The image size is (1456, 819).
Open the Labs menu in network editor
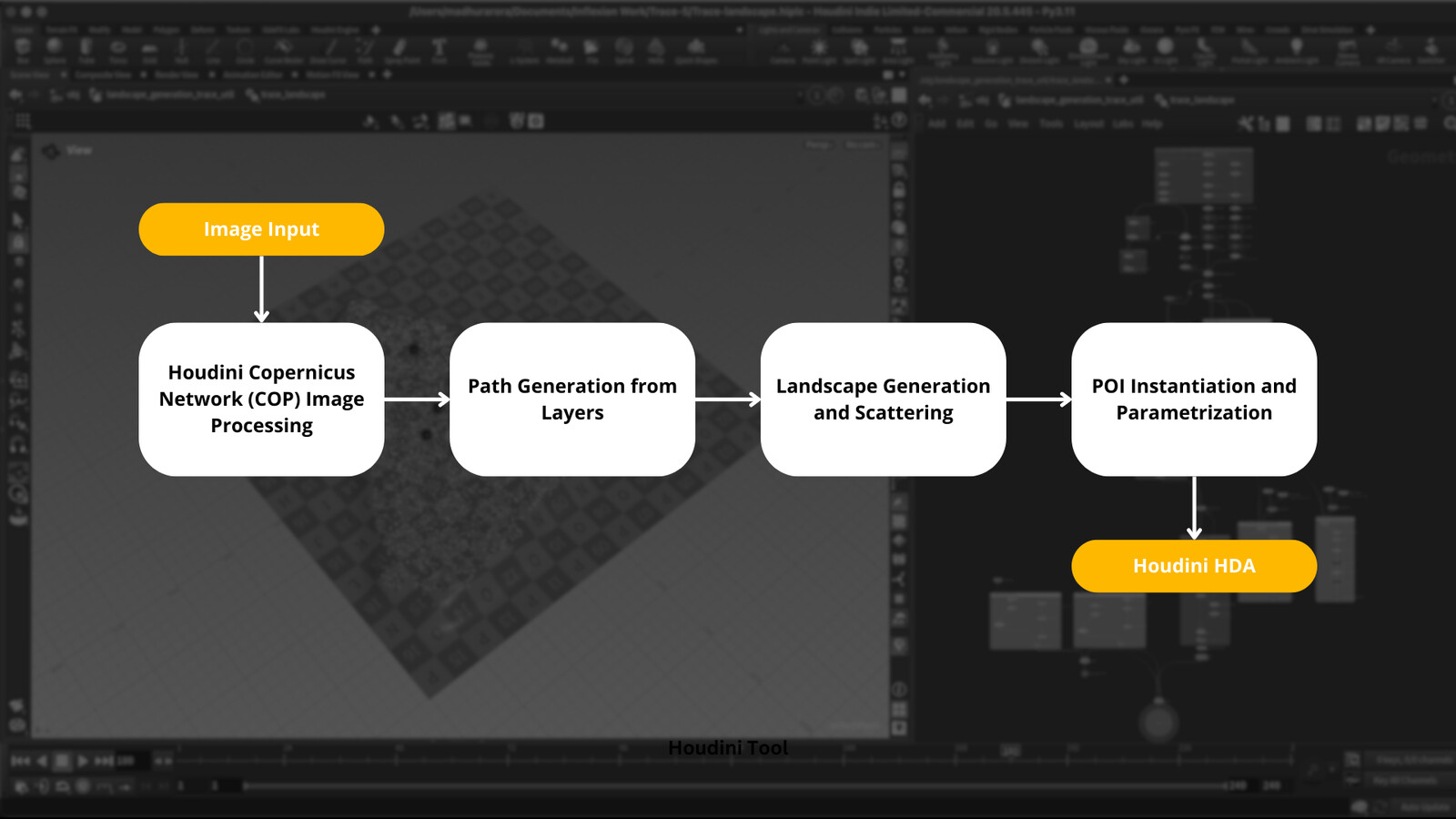pyautogui.click(x=1123, y=124)
